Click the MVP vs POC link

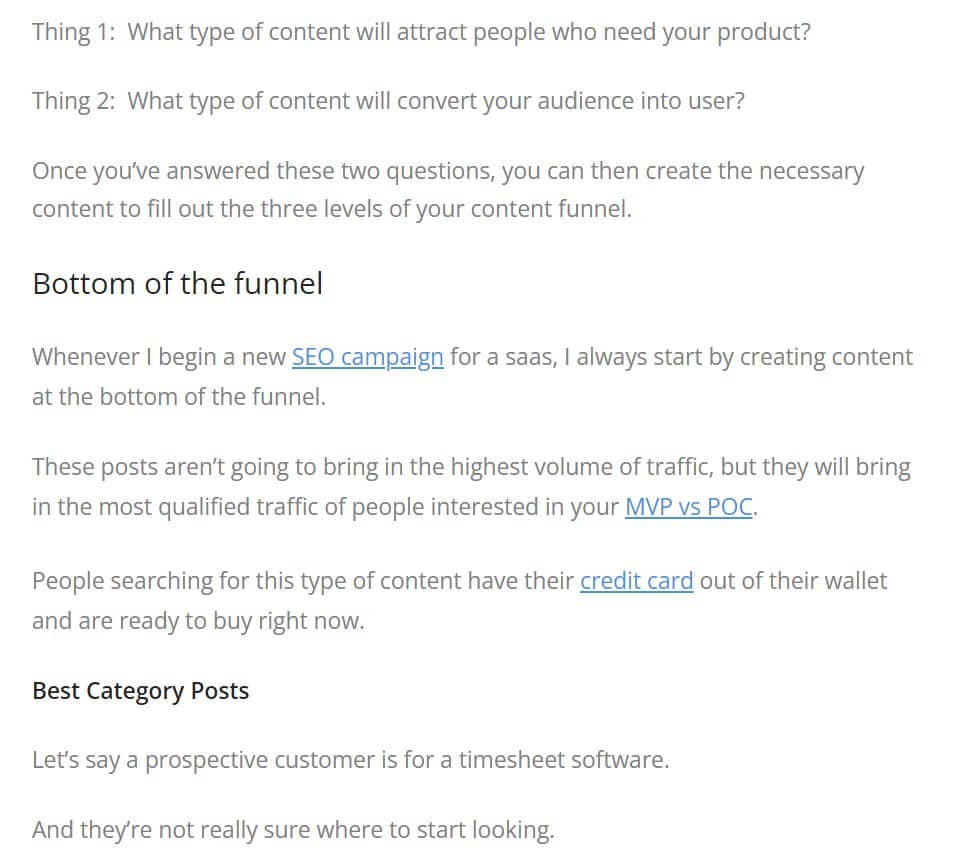click(688, 506)
